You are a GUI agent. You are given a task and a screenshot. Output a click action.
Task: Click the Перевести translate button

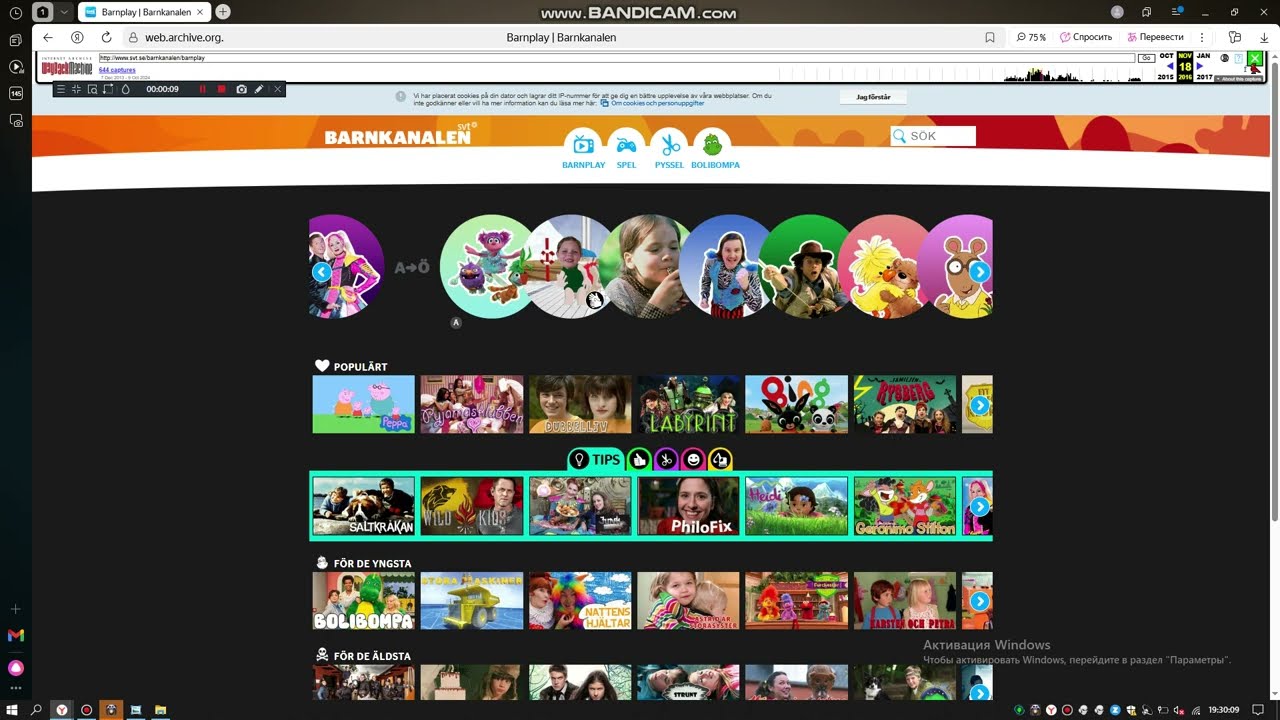coord(1155,37)
